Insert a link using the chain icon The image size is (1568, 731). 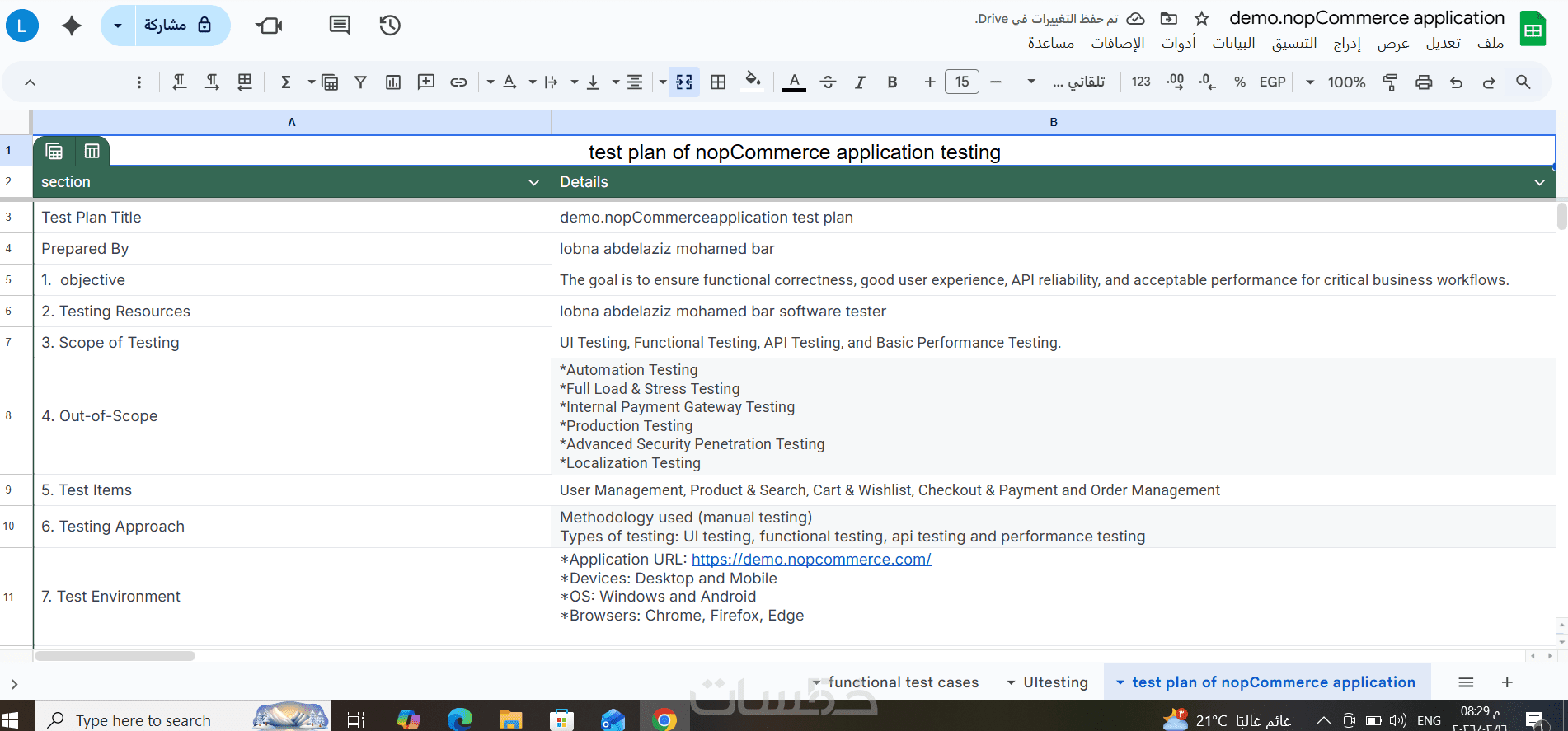pos(458,82)
